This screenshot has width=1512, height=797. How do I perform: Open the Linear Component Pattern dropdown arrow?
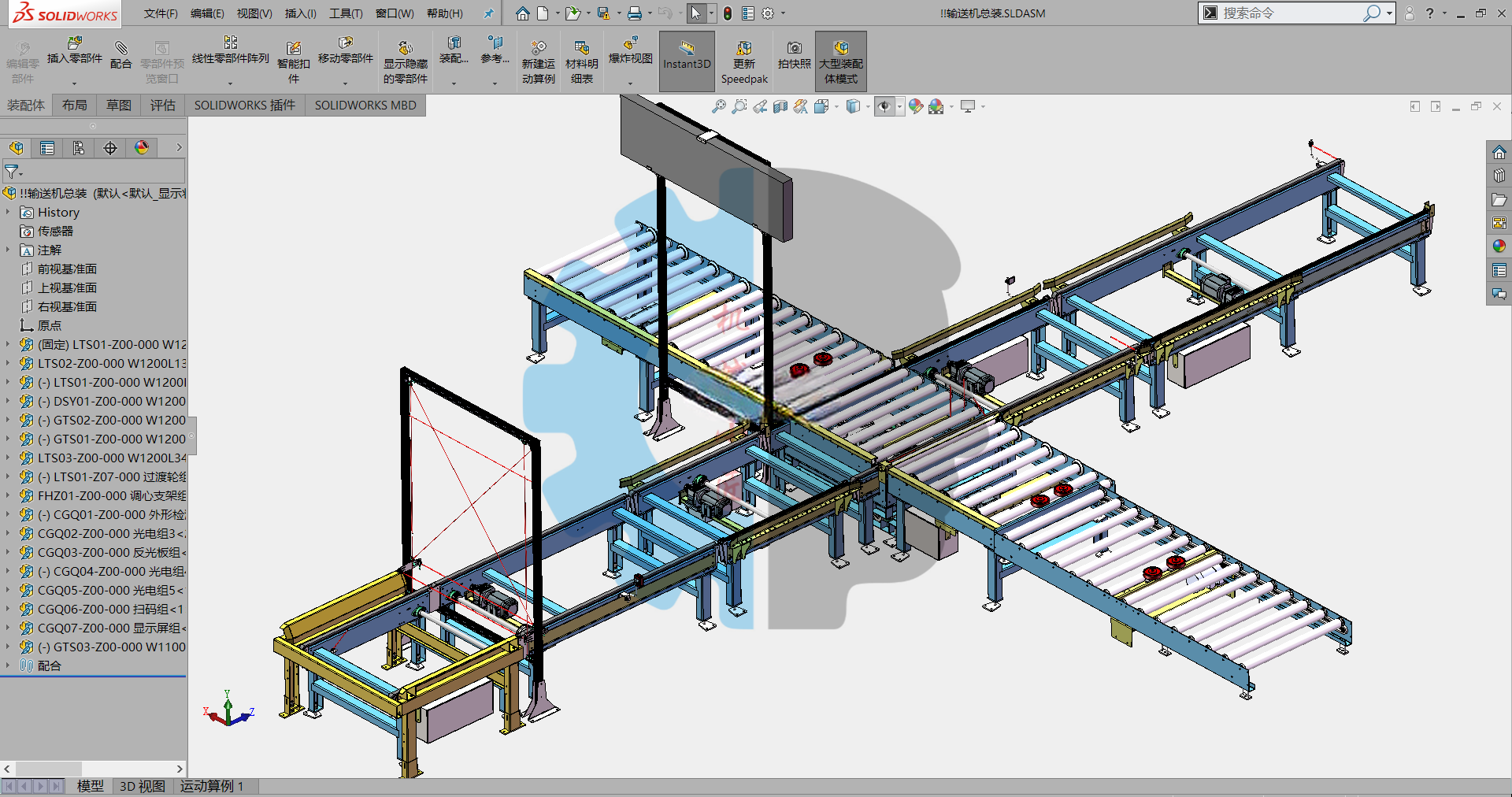pos(231,83)
